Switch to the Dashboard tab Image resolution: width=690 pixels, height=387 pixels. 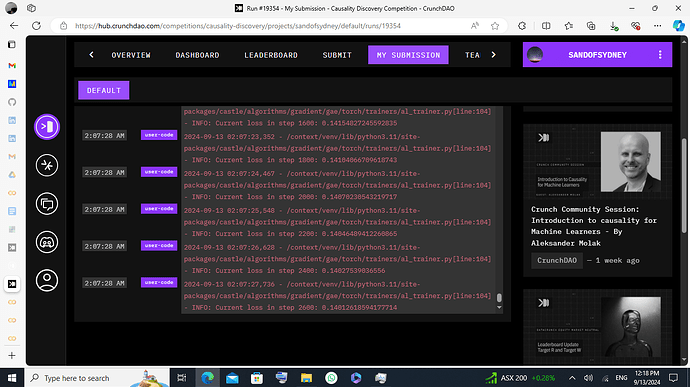(x=197, y=55)
